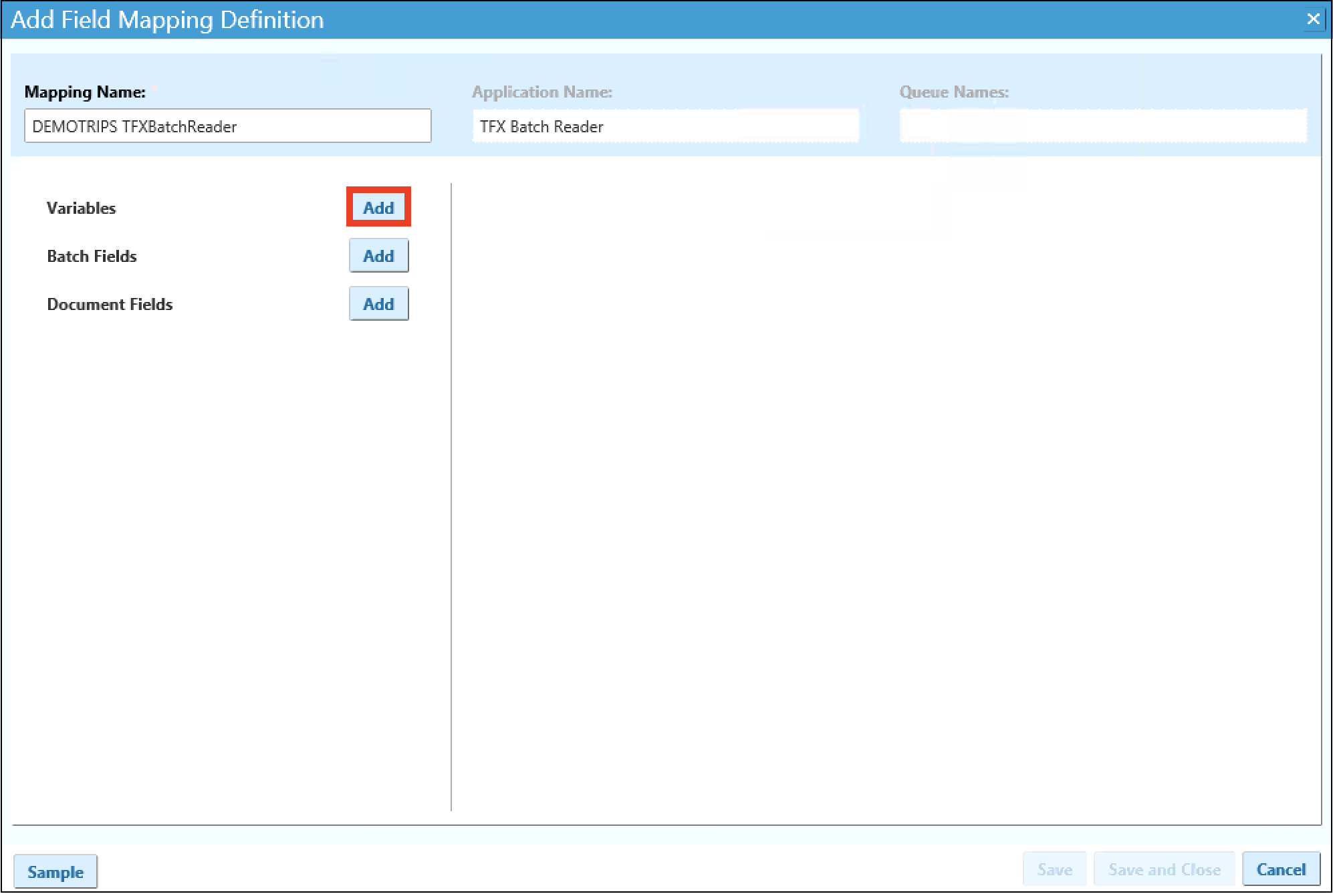Image resolution: width=1333 pixels, height=896 pixels.
Task: Click the Save and Close button
Action: (1164, 869)
